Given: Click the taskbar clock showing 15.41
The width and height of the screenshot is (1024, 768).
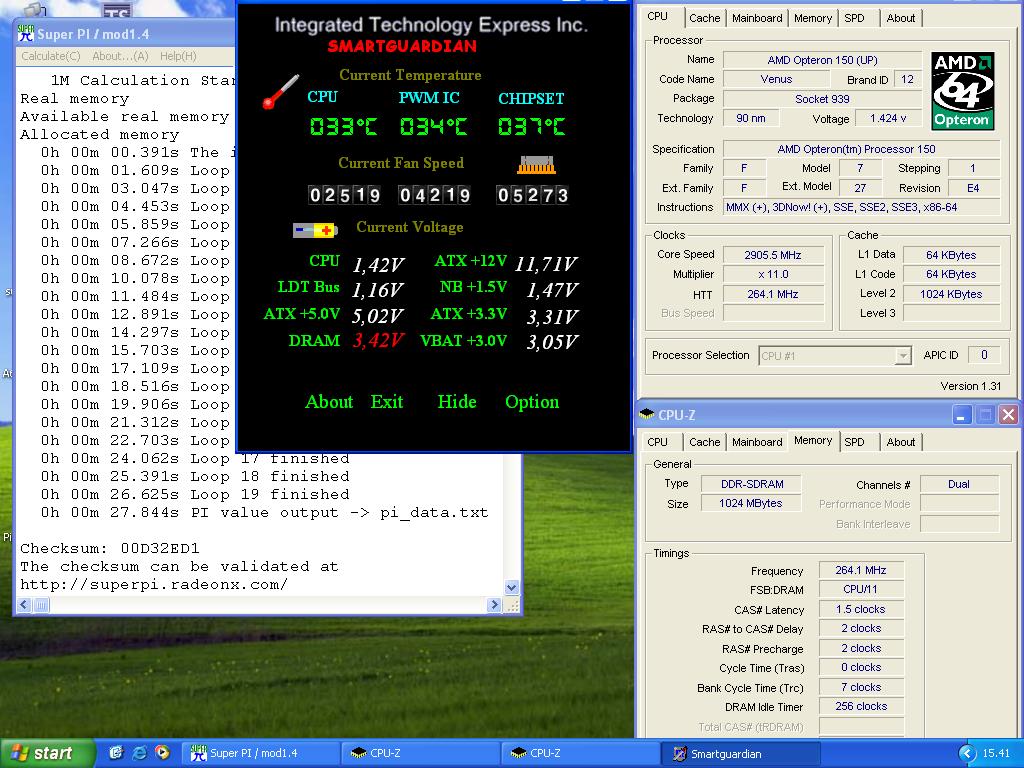Looking at the screenshot, I should click(x=996, y=754).
